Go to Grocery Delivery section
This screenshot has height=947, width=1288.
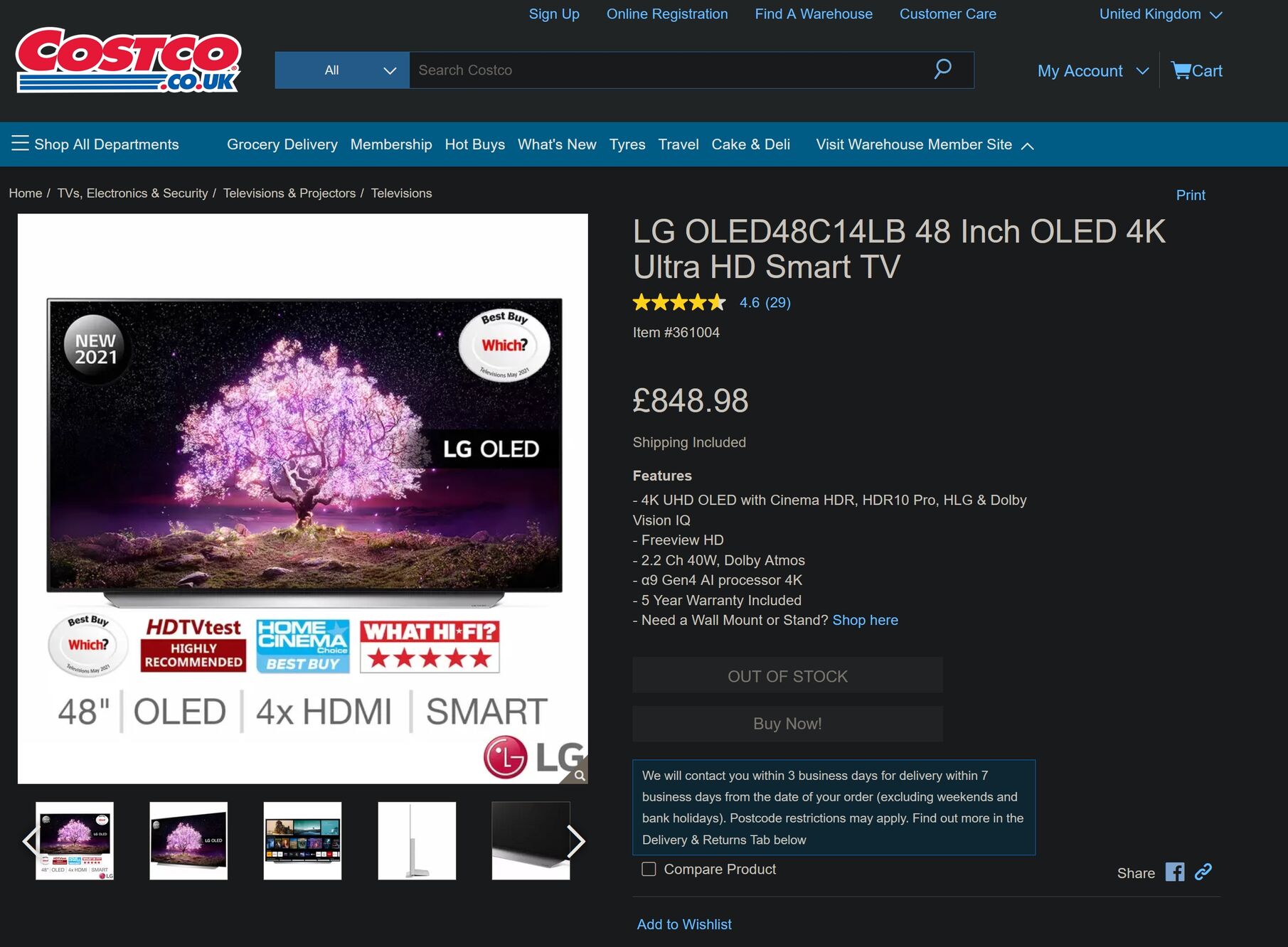point(282,144)
